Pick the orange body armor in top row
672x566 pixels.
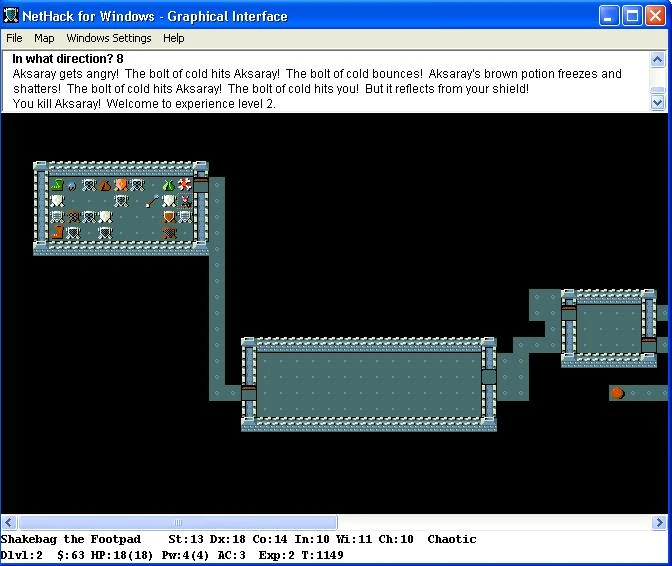coord(121,185)
